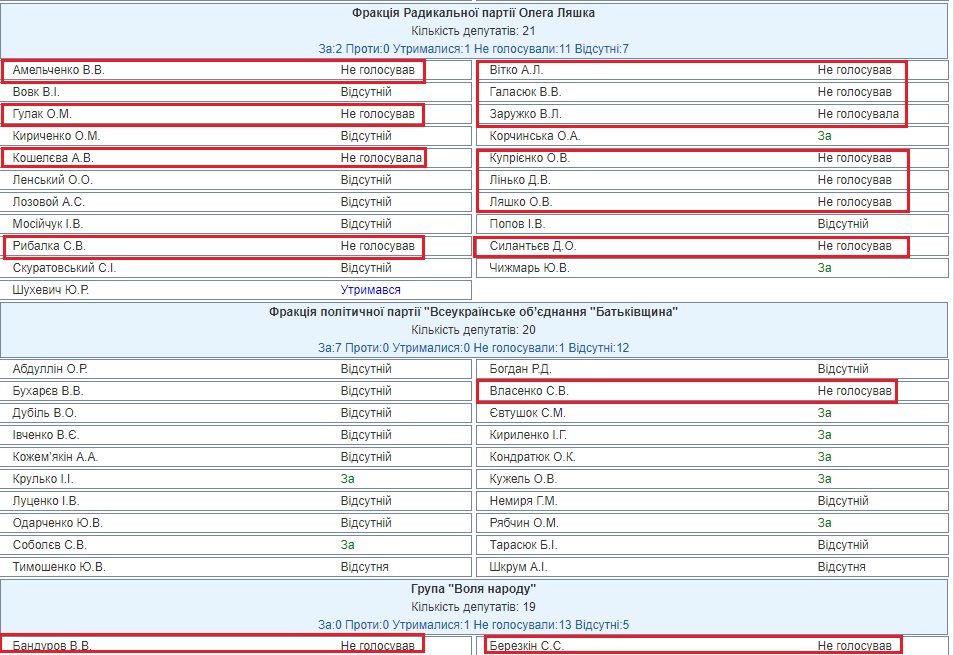954x655 pixels.
Task: Click deputy name Немиря Г.М.
Action: click(x=523, y=501)
